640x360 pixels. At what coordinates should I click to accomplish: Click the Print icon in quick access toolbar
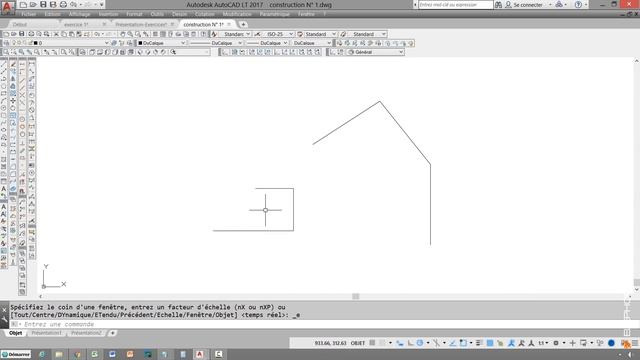(63, 4)
